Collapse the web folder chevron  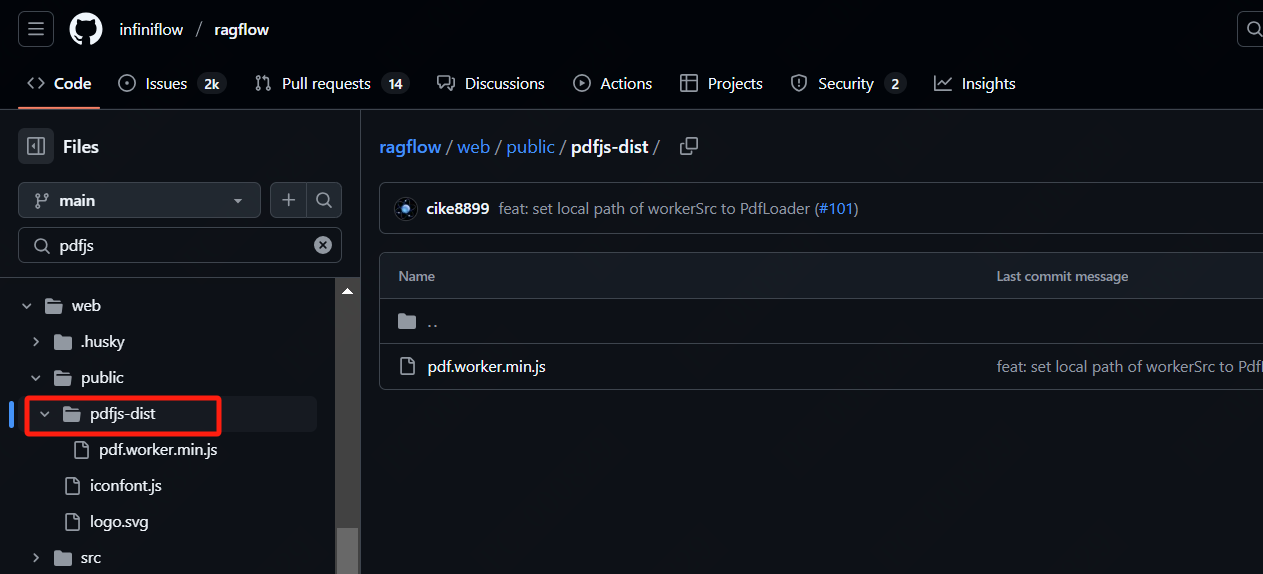click(27, 306)
